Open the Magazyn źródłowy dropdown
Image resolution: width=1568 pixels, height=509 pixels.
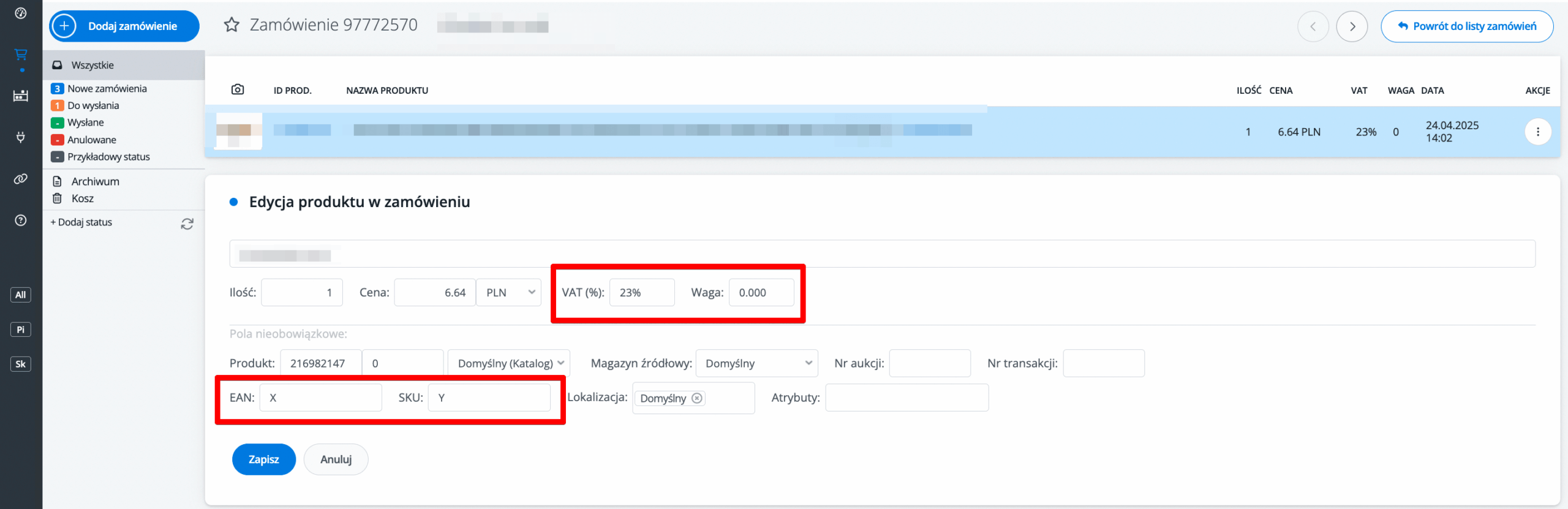click(756, 363)
